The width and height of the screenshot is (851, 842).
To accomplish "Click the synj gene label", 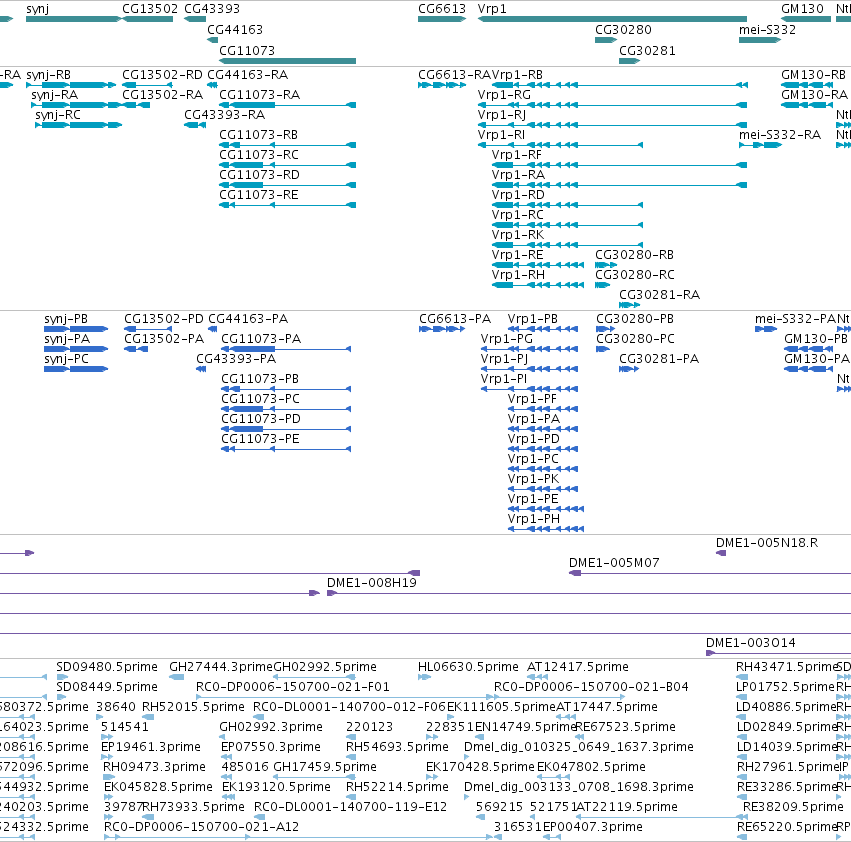I will pyautogui.click(x=37, y=9).
